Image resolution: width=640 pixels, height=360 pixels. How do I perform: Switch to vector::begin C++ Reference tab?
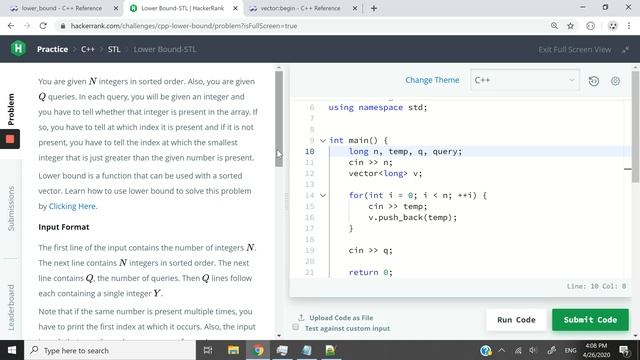300,8
